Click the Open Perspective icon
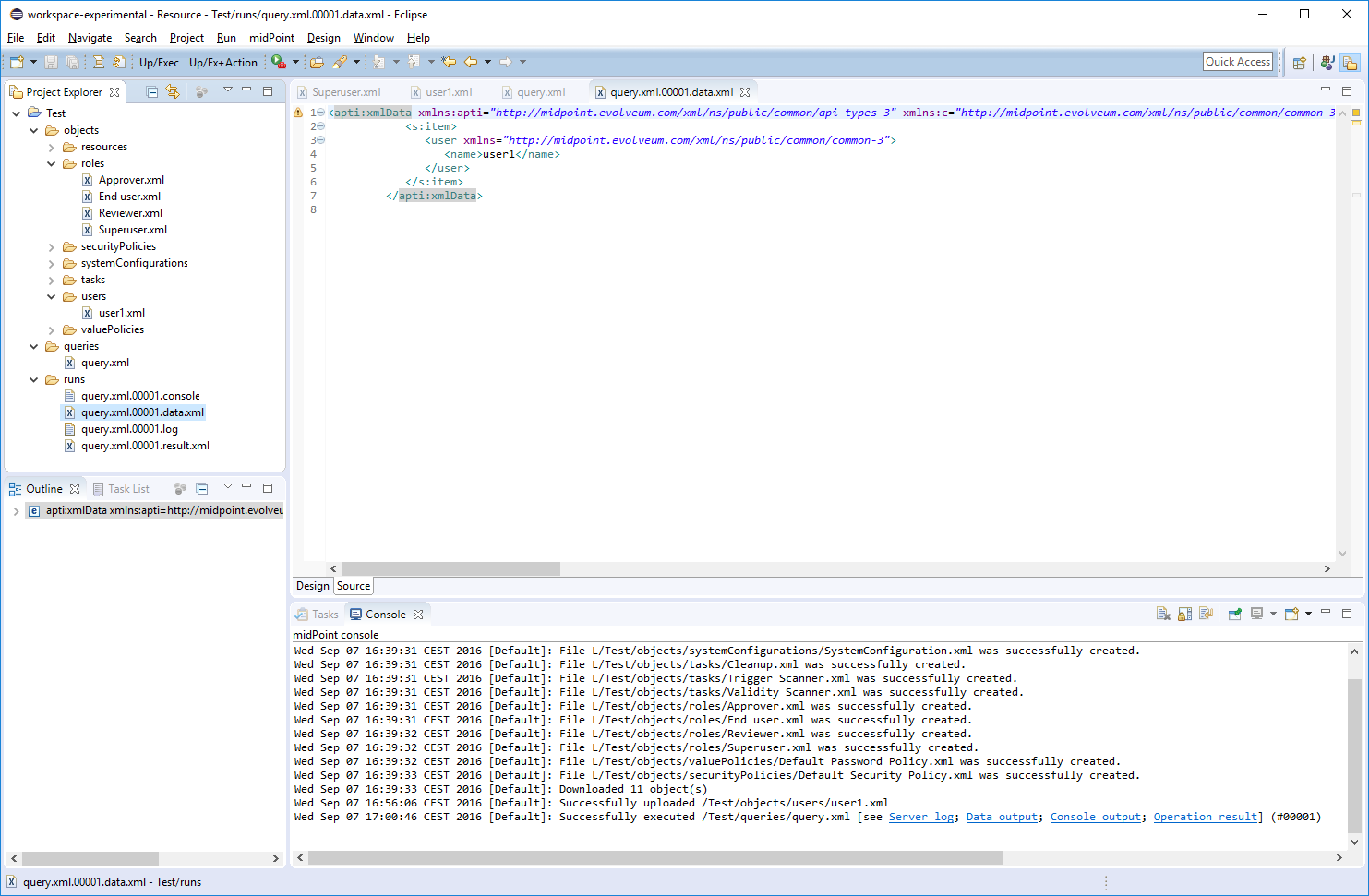 pos(1300,63)
